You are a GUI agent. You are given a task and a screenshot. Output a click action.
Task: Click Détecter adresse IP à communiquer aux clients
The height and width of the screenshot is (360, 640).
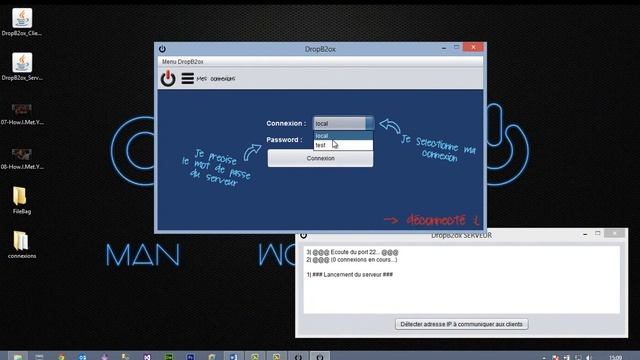pyautogui.click(x=461, y=324)
